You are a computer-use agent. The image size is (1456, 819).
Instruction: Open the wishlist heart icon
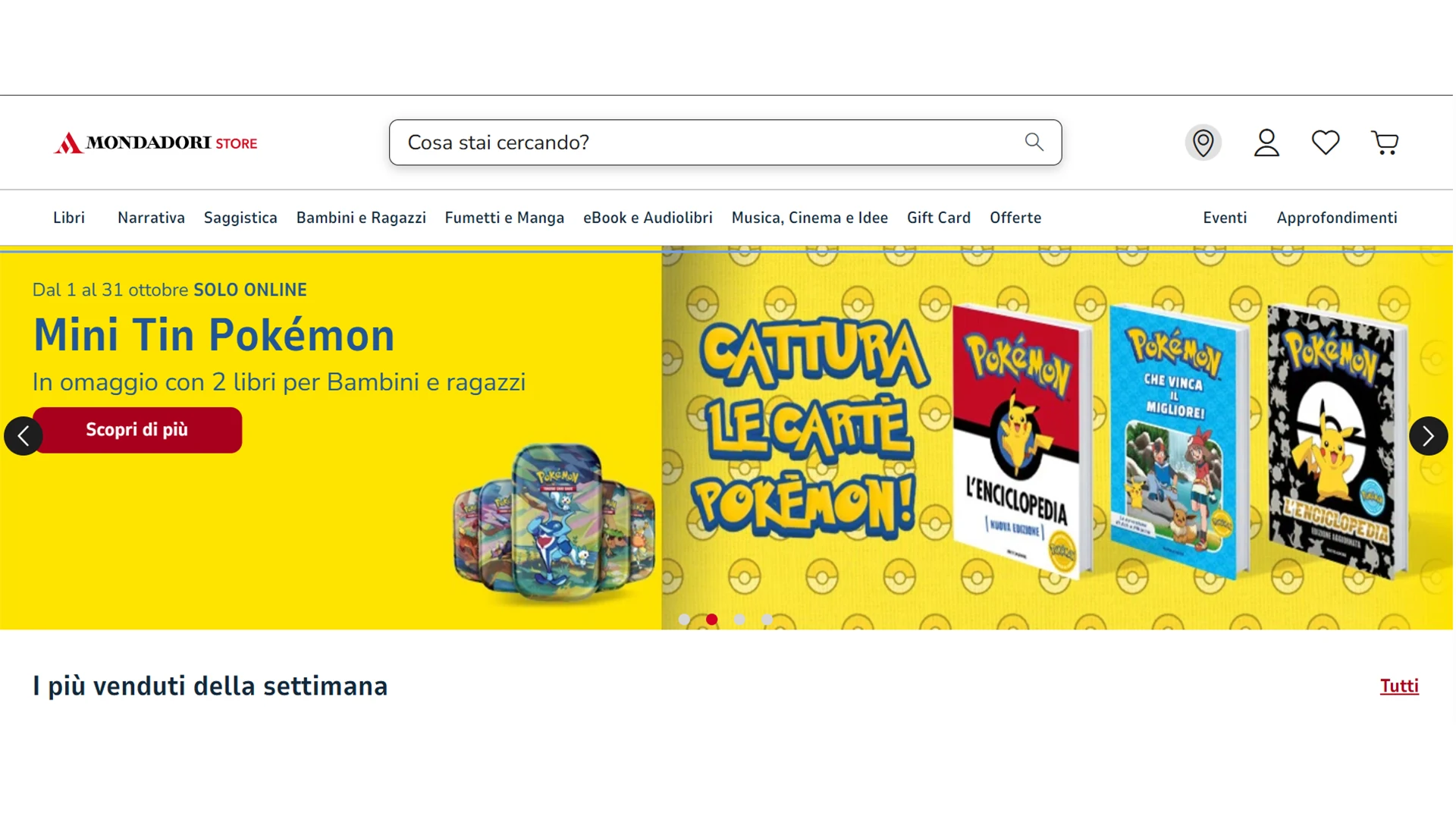coord(1326,143)
